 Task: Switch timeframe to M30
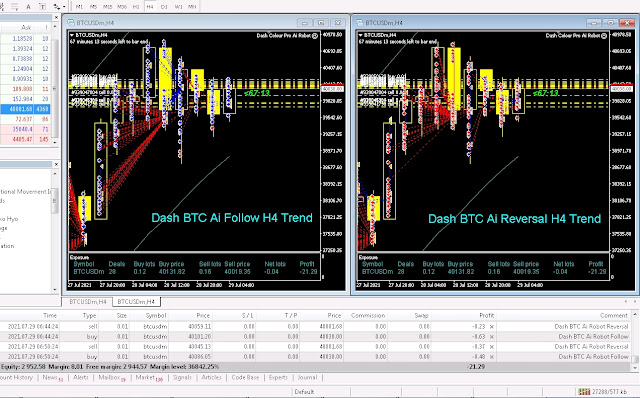click(x=122, y=7)
